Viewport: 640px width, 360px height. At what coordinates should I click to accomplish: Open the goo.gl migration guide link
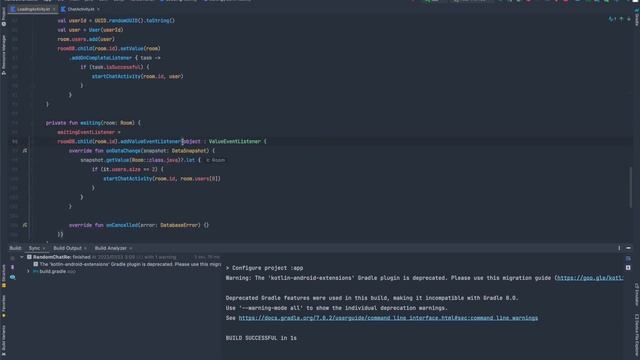(x=589, y=278)
